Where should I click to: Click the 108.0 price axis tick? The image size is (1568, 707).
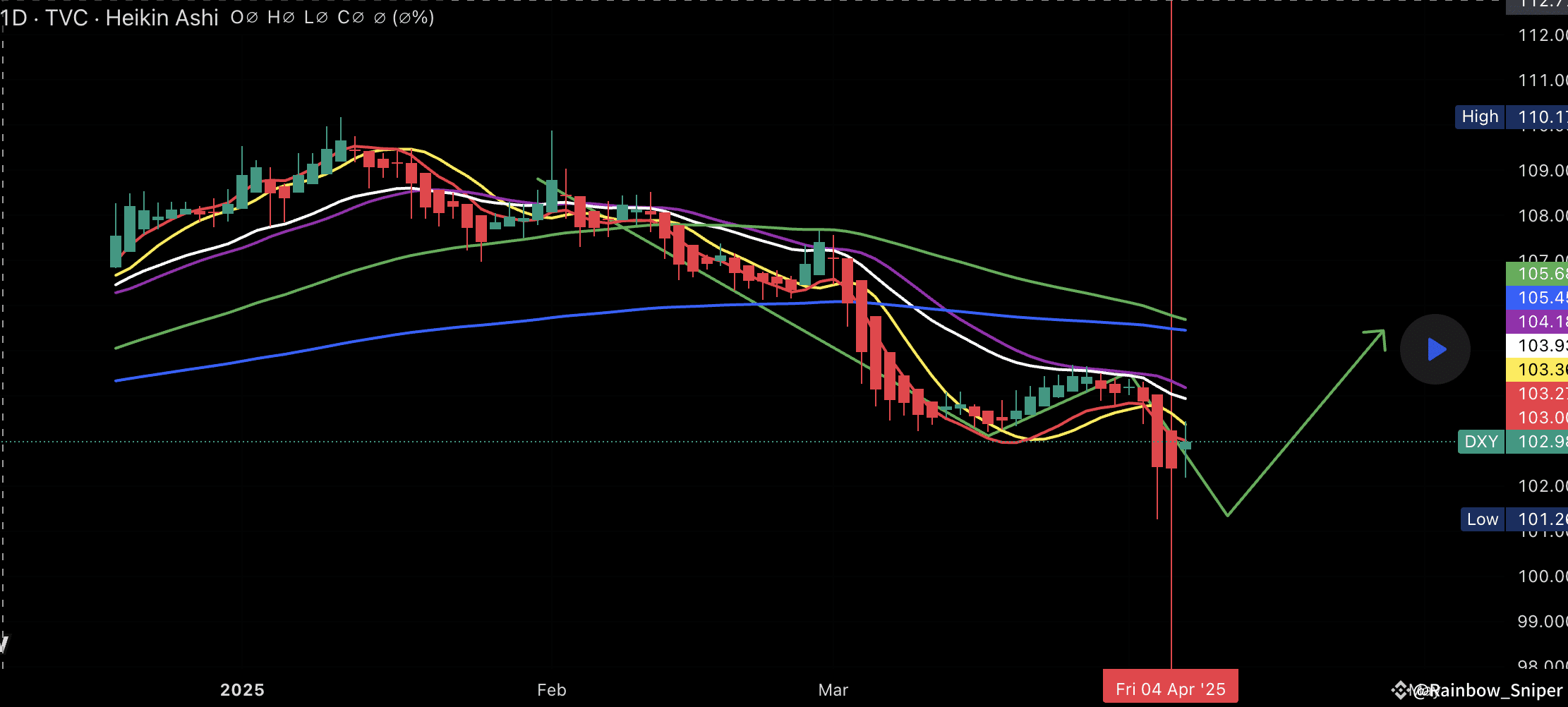[x=1543, y=216]
